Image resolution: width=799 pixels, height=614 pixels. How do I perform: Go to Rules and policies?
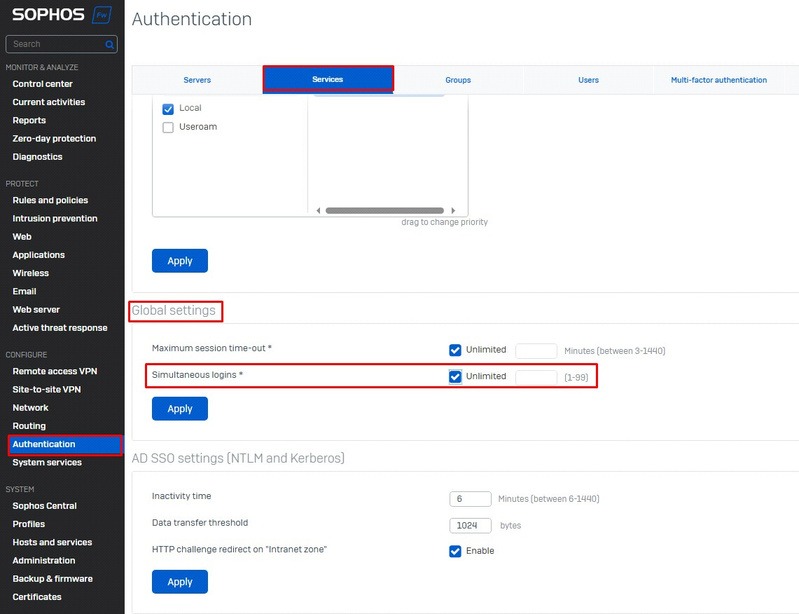click(x=50, y=200)
